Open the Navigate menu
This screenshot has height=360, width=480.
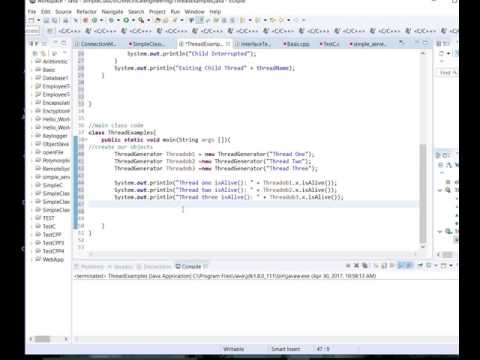click(112, 12)
